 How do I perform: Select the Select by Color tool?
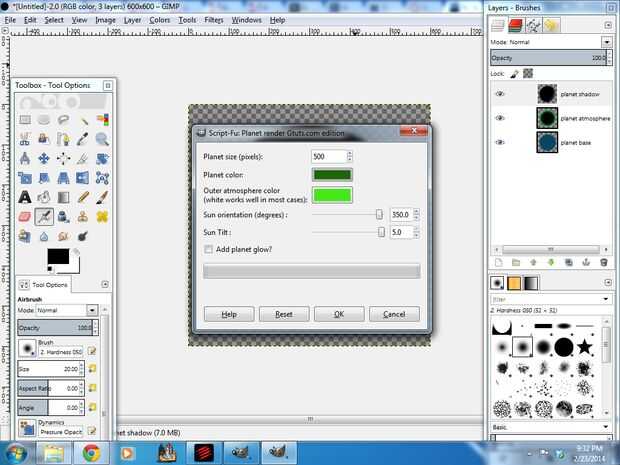102,119
